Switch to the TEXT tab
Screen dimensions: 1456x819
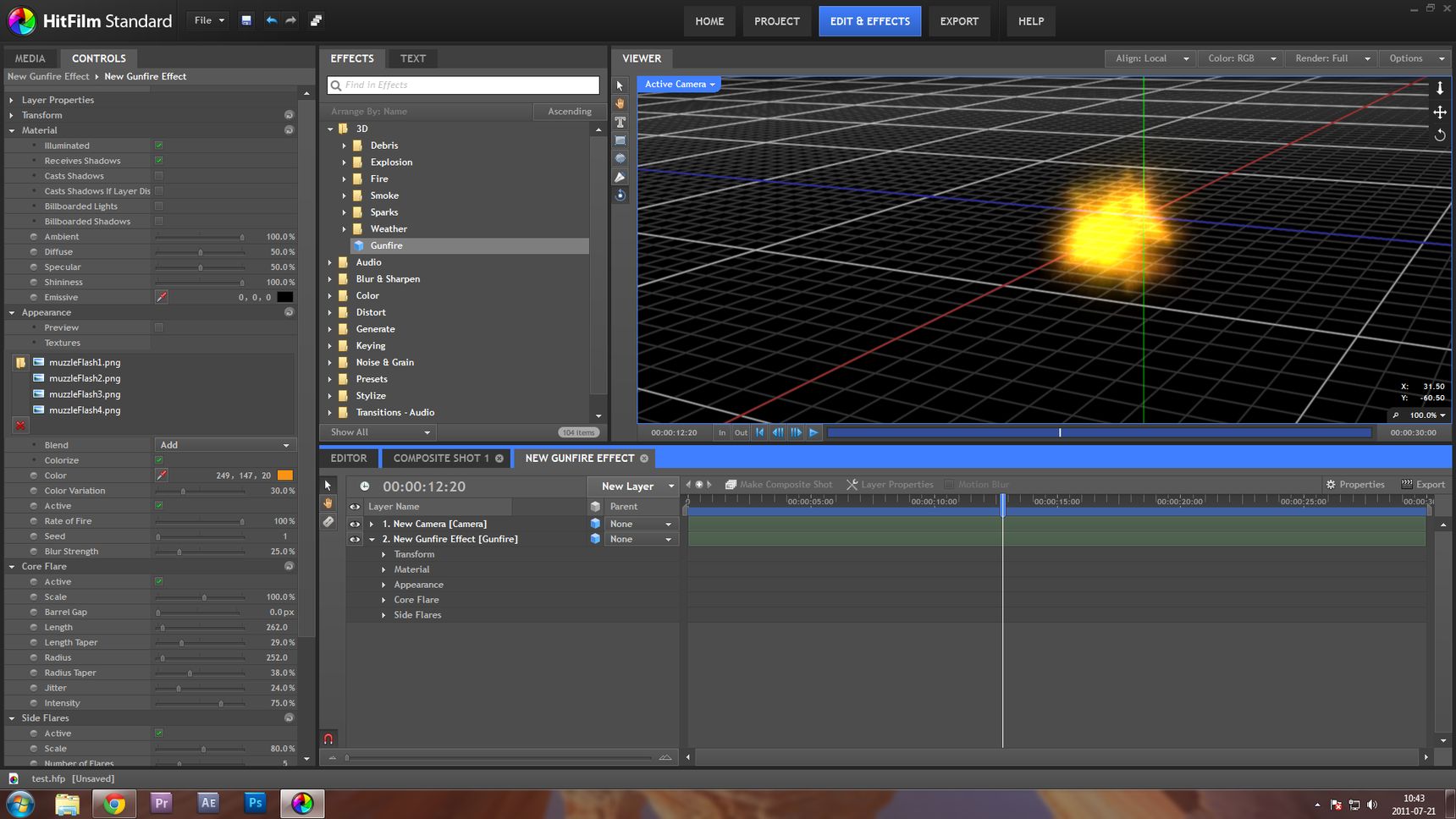point(413,58)
